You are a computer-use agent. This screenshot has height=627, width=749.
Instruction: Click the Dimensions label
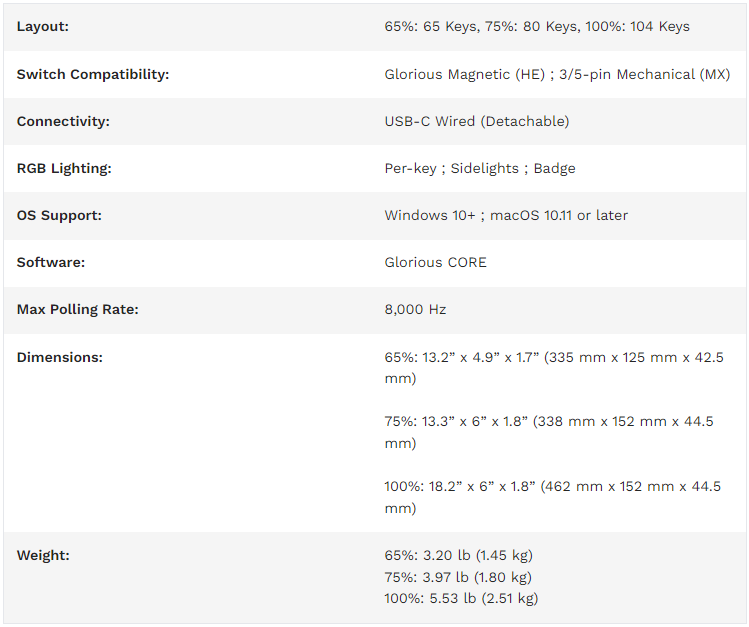(60, 357)
